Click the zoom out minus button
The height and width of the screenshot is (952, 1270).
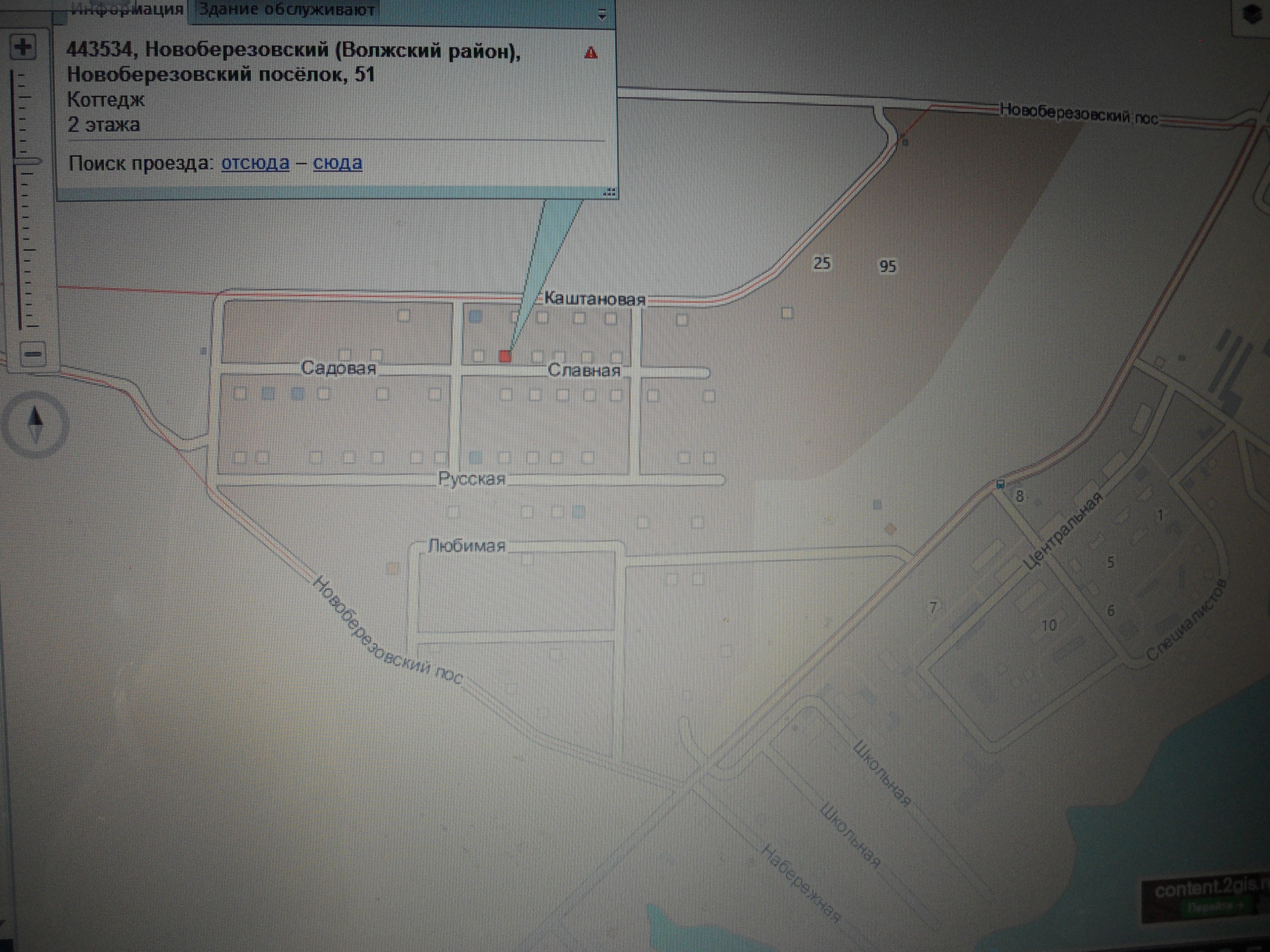[x=32, y=354]
